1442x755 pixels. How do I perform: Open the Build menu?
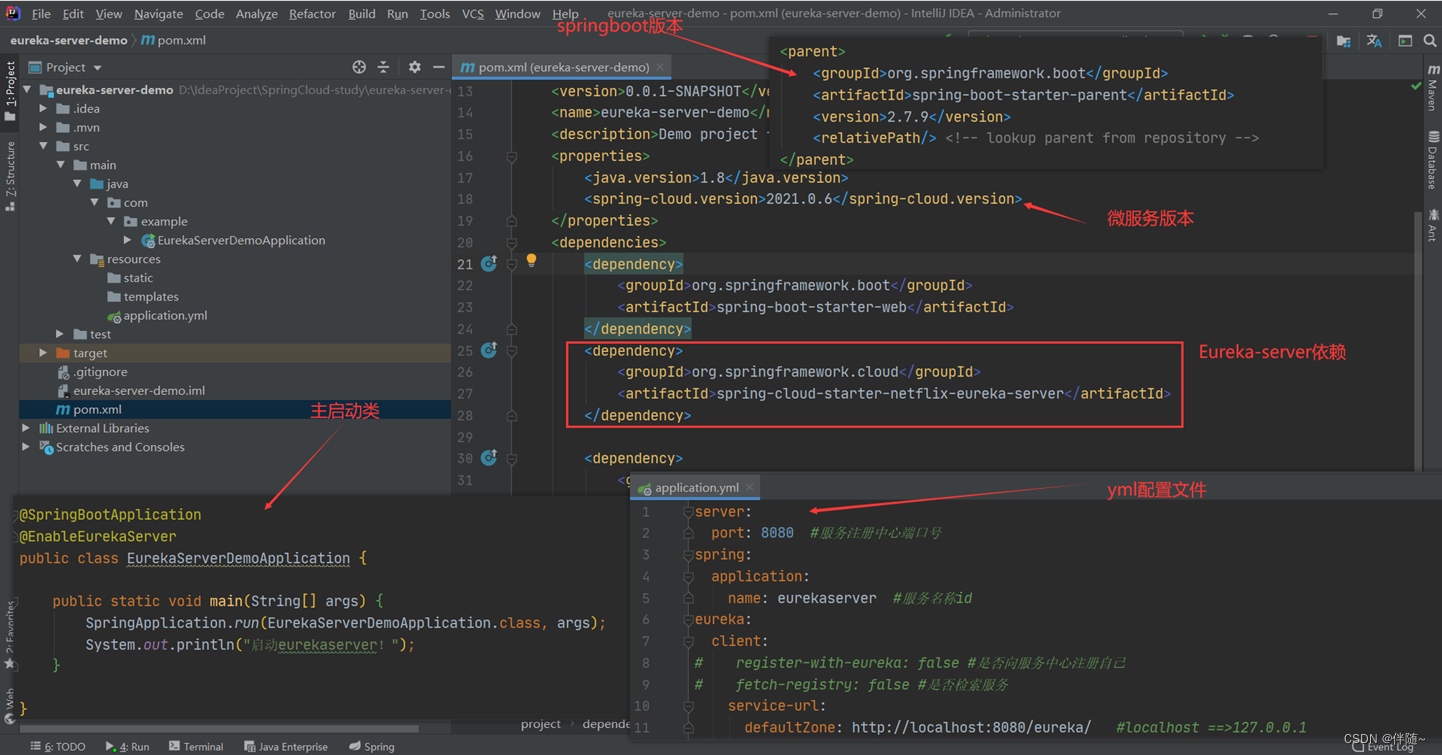coord(362,14)
